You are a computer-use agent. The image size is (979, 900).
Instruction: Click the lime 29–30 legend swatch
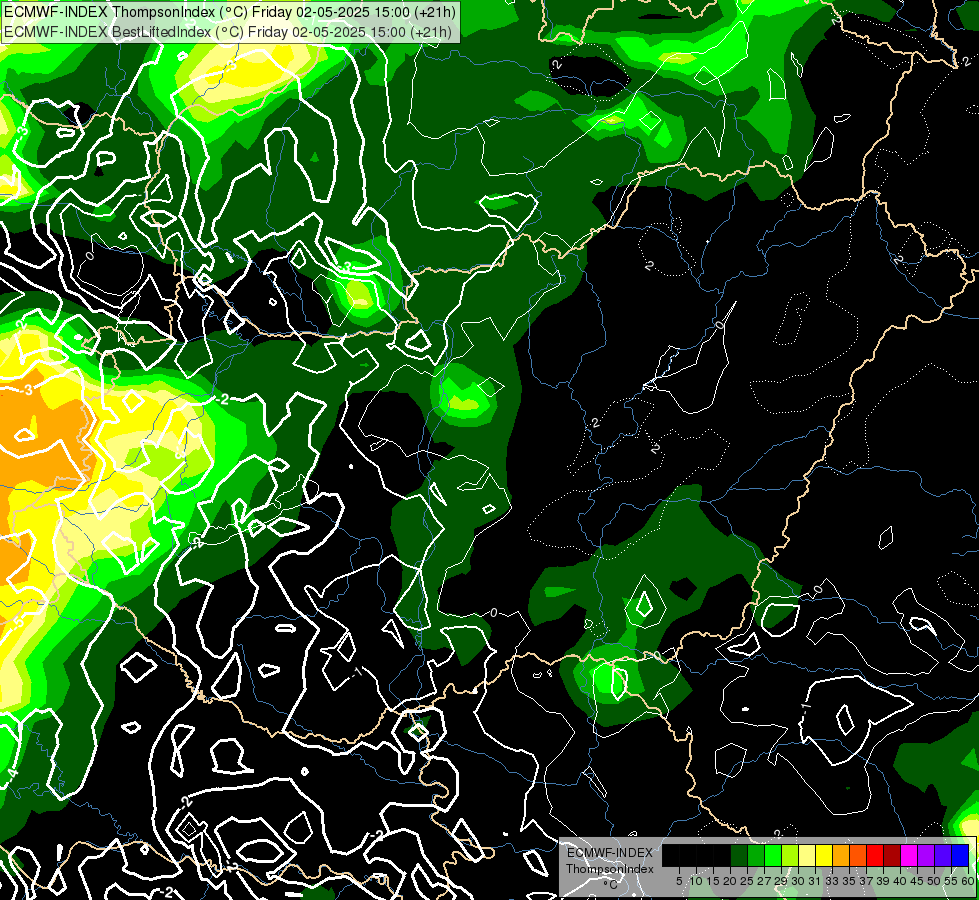(790, 855)
